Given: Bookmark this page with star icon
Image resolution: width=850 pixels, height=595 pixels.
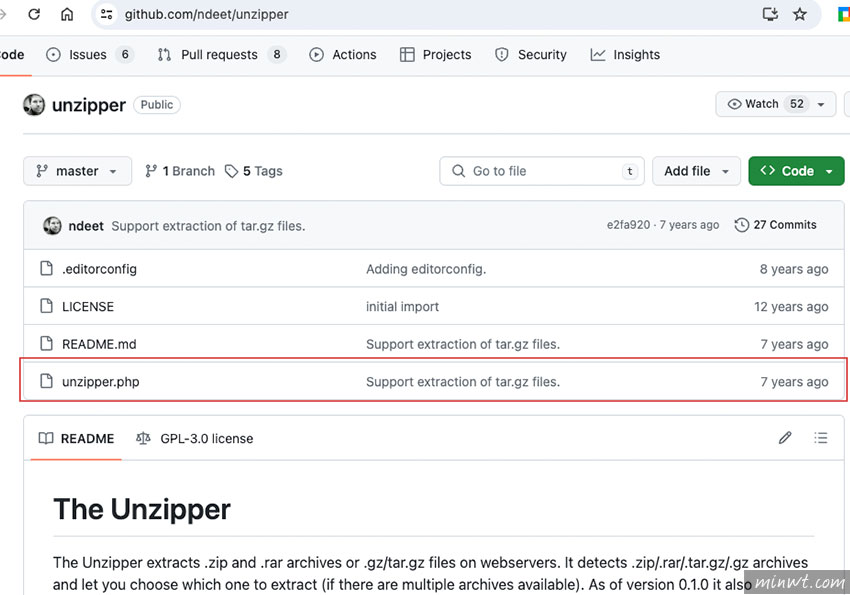Looking at the screenshot, I should [x=799, y=15].
